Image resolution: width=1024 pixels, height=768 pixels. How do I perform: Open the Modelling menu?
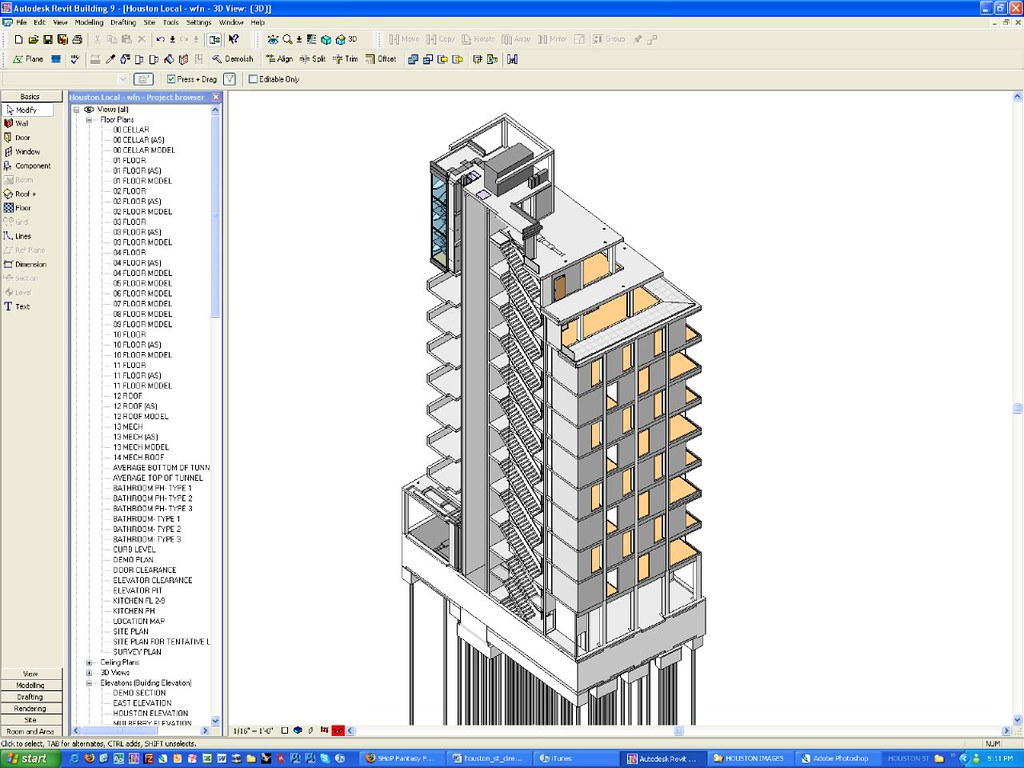pyautogui.click(x=89, y=22)
